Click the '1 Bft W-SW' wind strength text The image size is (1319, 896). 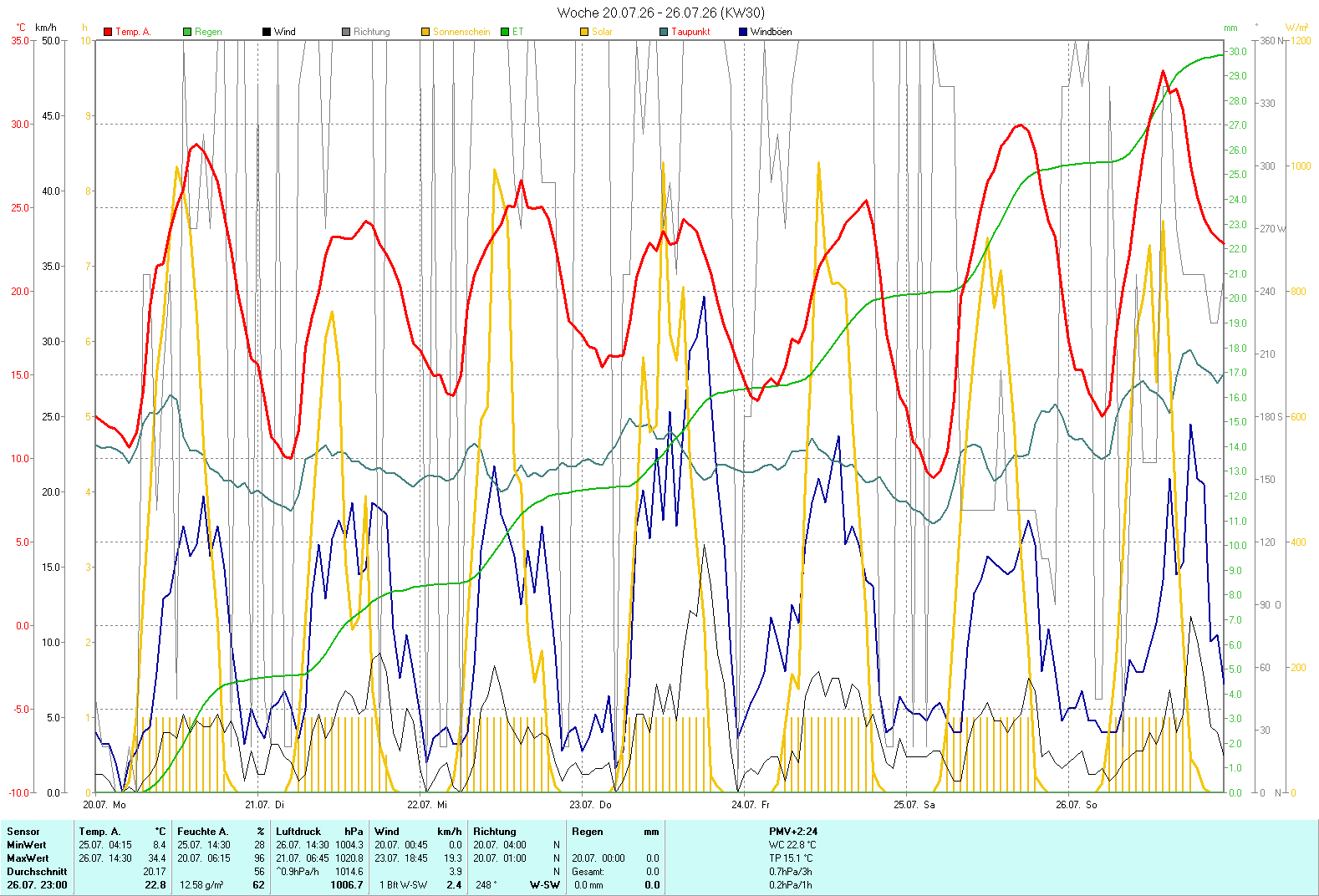tap(403, 885)
